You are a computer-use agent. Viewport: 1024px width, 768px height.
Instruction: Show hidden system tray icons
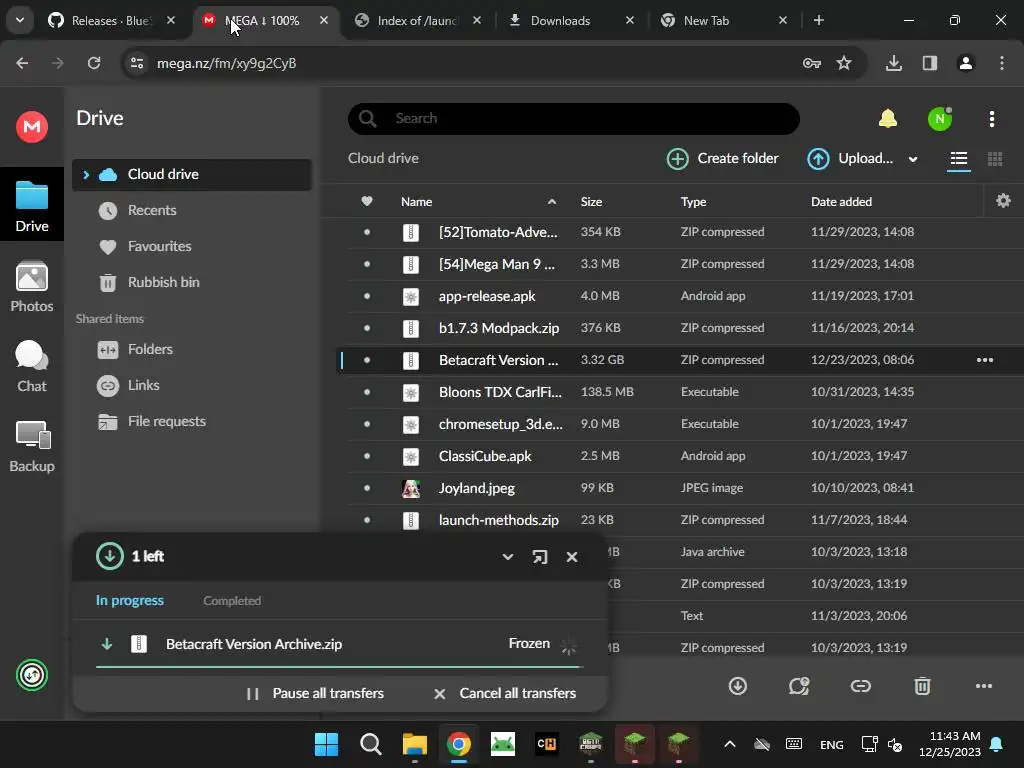coord(729,744)
